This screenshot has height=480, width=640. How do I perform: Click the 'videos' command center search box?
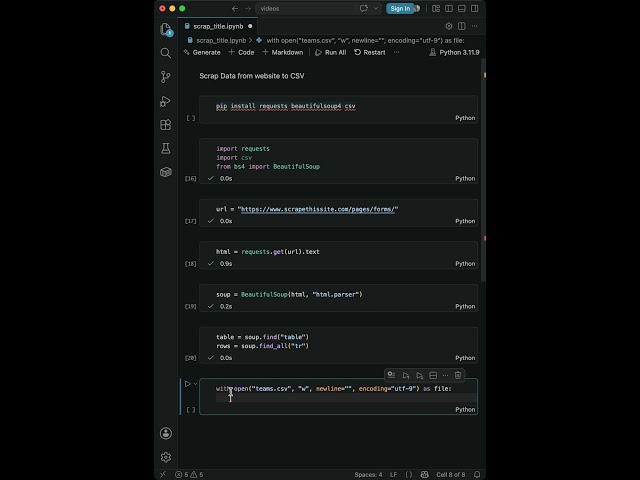306,9
